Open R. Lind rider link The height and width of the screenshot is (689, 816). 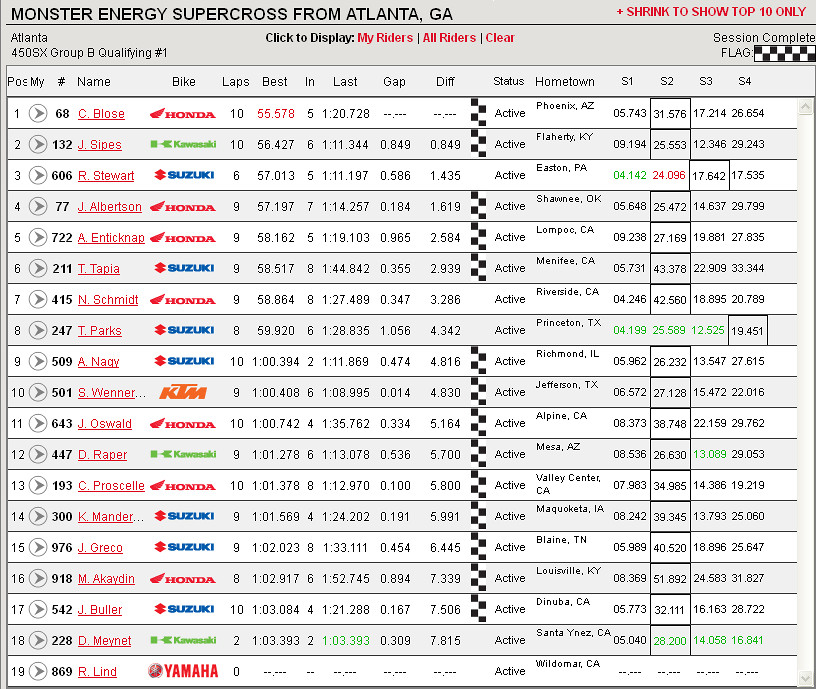click(x=97, y=672)
